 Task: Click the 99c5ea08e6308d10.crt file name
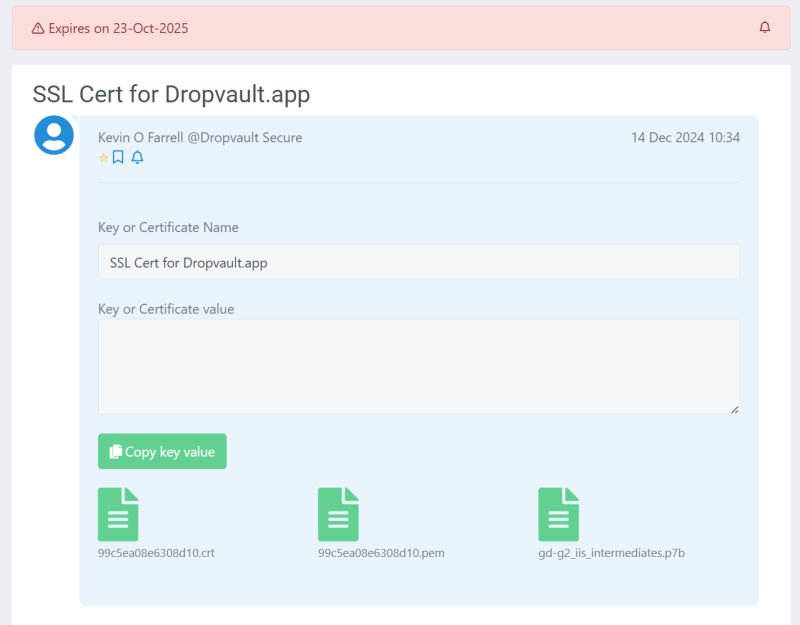pyautogui.click(x=156, y=553)
